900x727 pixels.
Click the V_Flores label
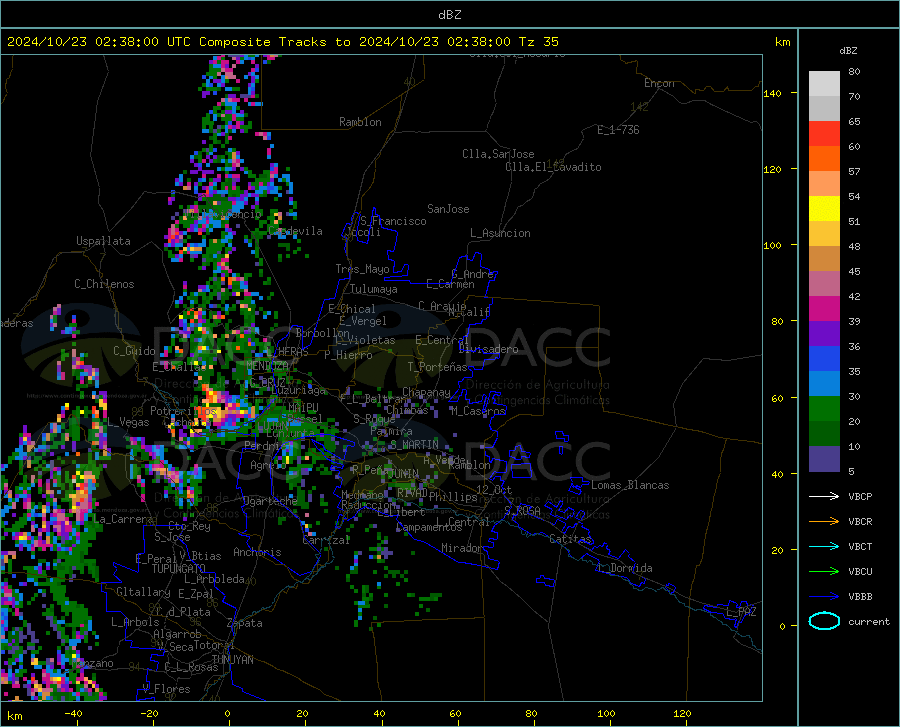tap(166, 689)
